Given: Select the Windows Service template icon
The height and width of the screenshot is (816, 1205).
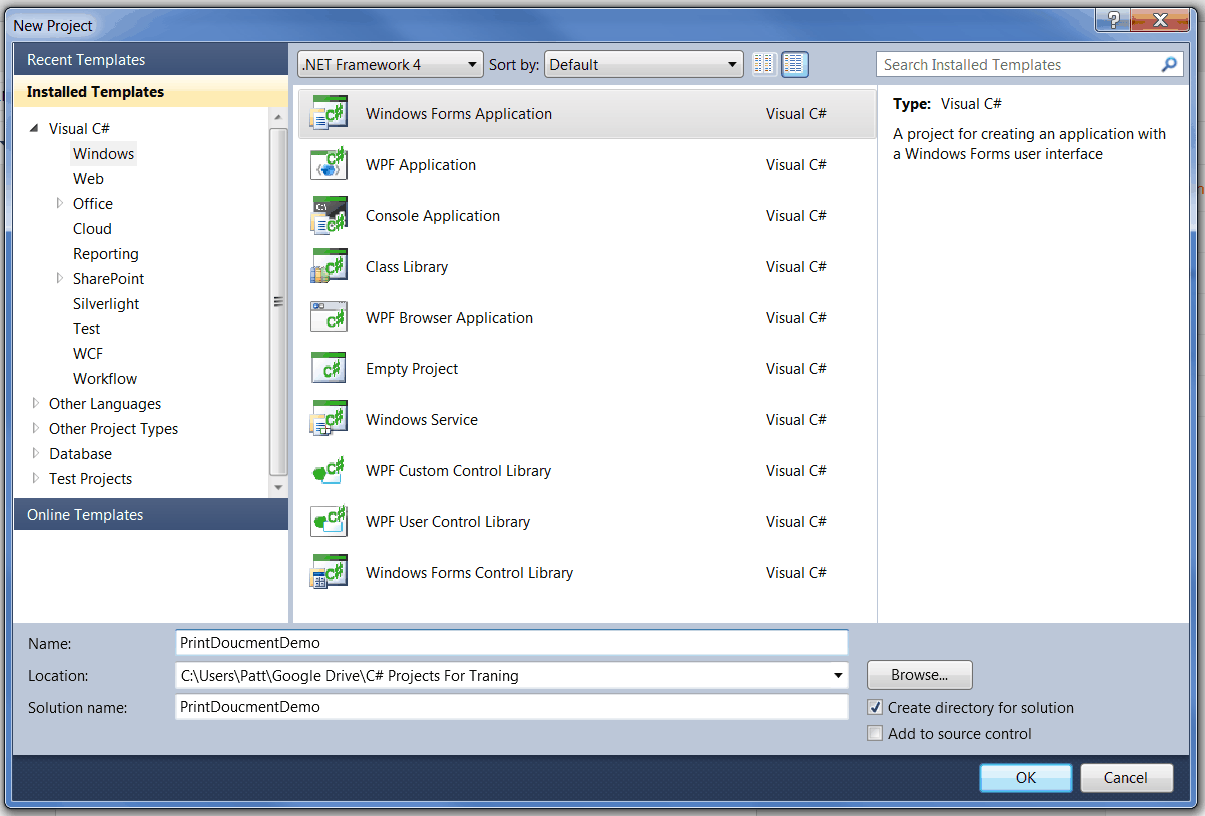Looking at the screenshot, I should click(329, 419).
